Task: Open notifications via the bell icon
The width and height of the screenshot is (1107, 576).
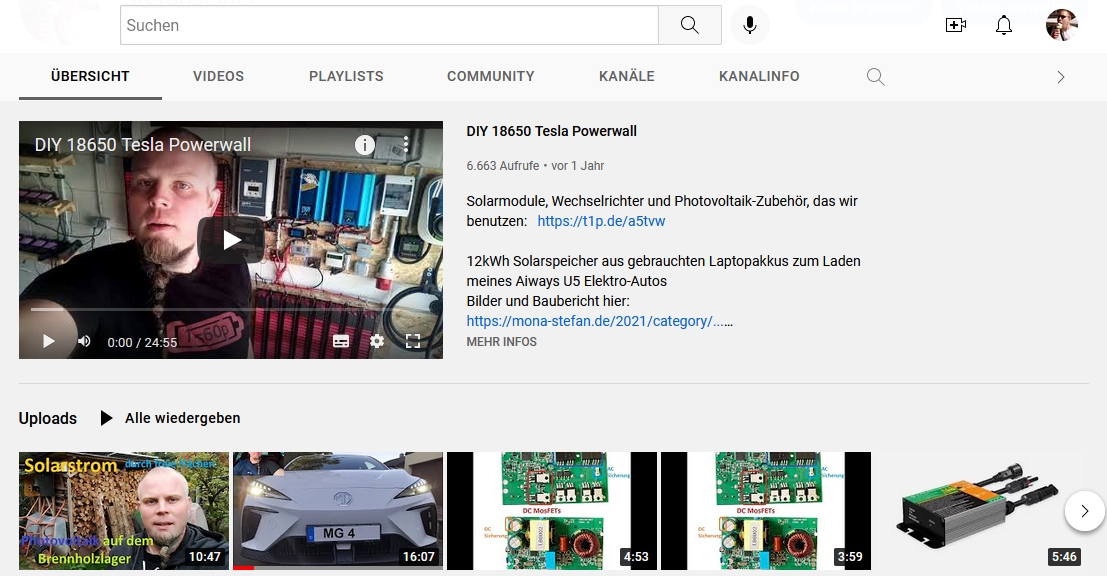Action: click(x=1003, y=25)
